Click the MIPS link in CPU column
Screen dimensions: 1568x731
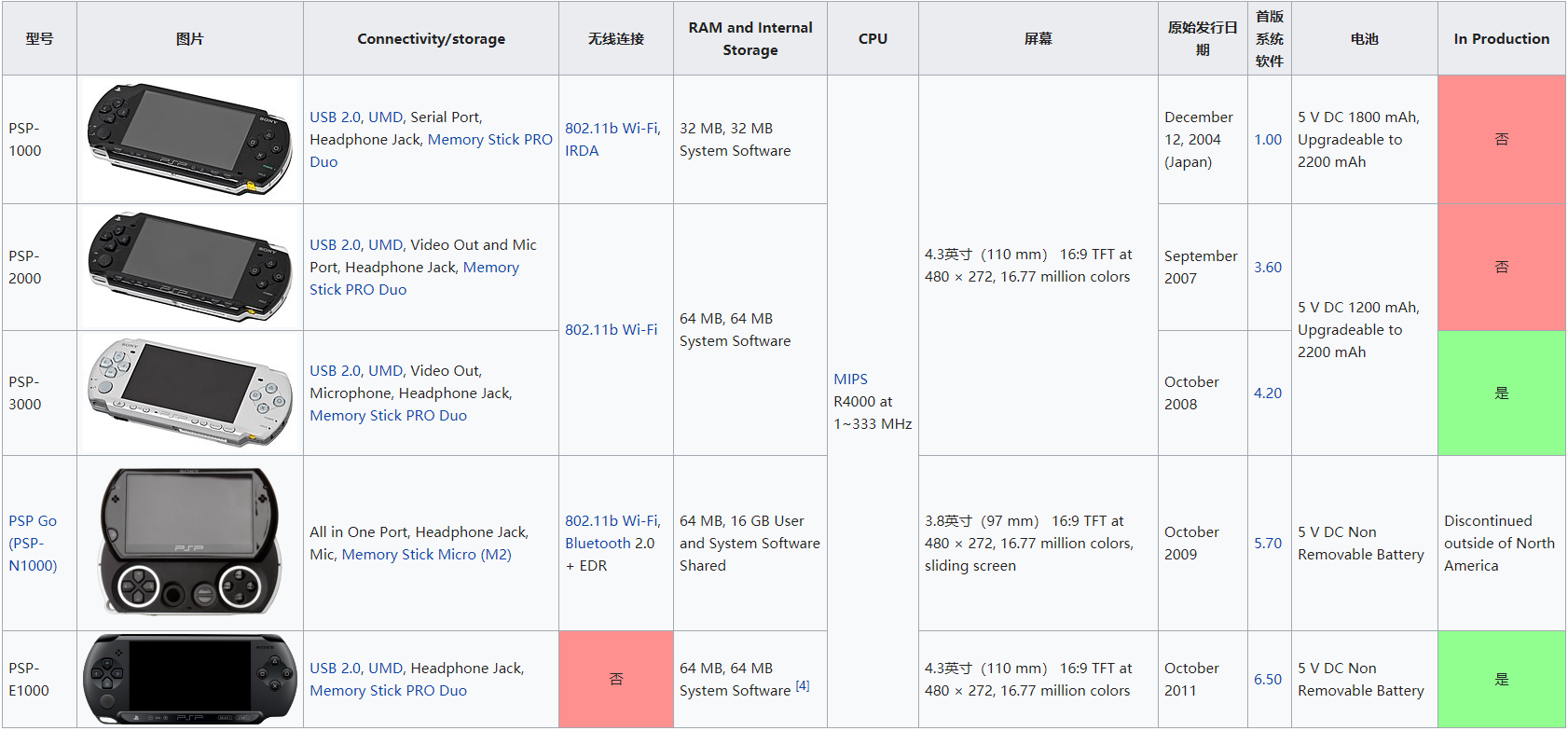point(850,379)
